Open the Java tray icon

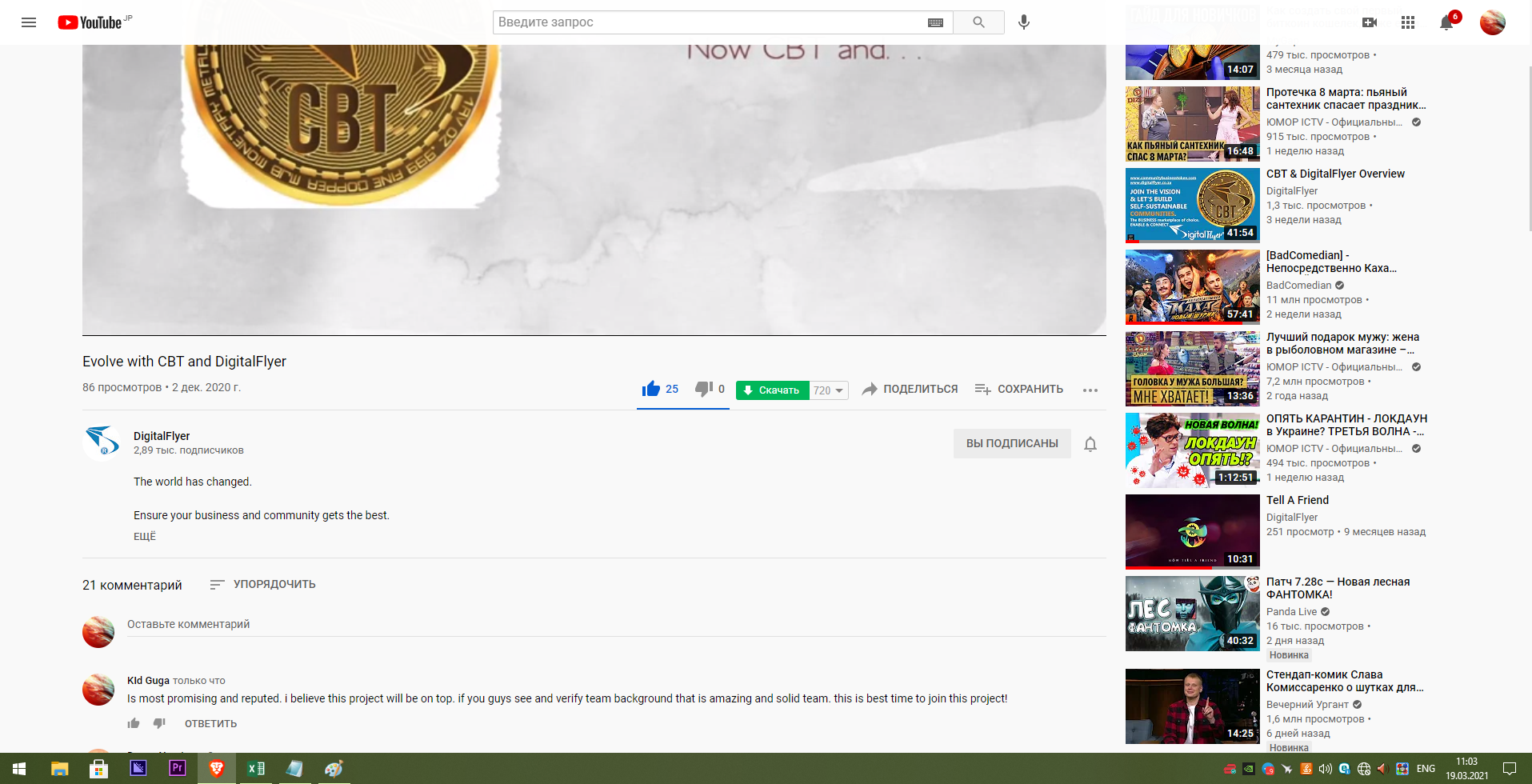click(x=1306, y=769)
